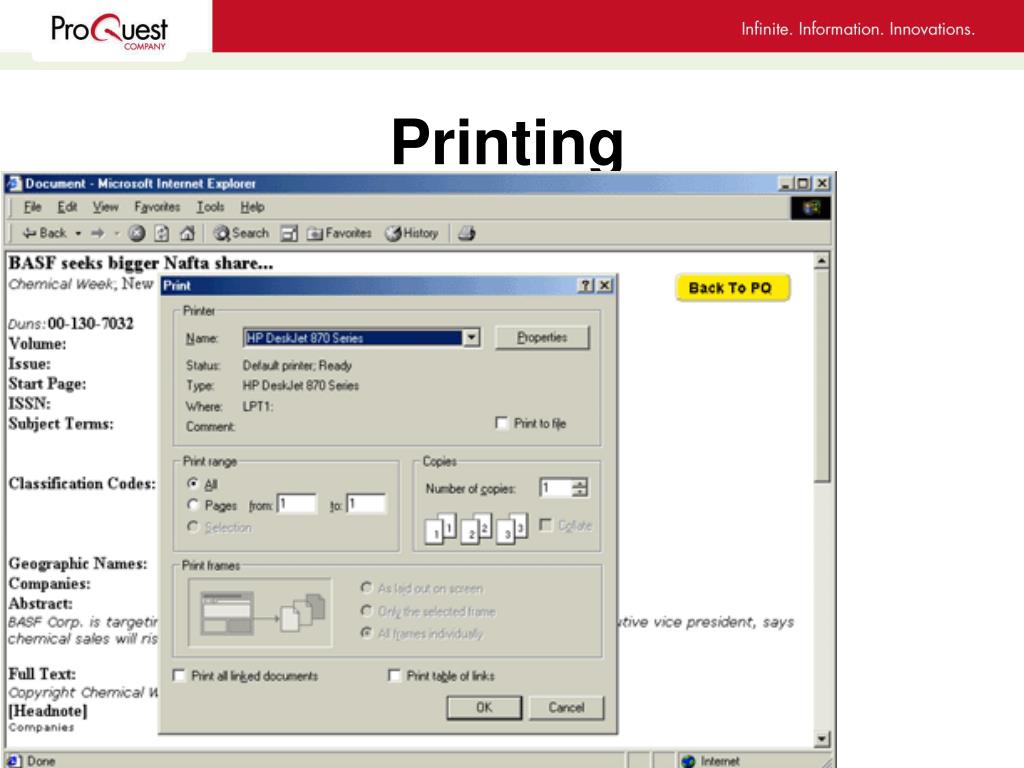Viewport: 1024px width, 768px height.
Task: Cancel the Print dialog
Action: click(566, 707)
